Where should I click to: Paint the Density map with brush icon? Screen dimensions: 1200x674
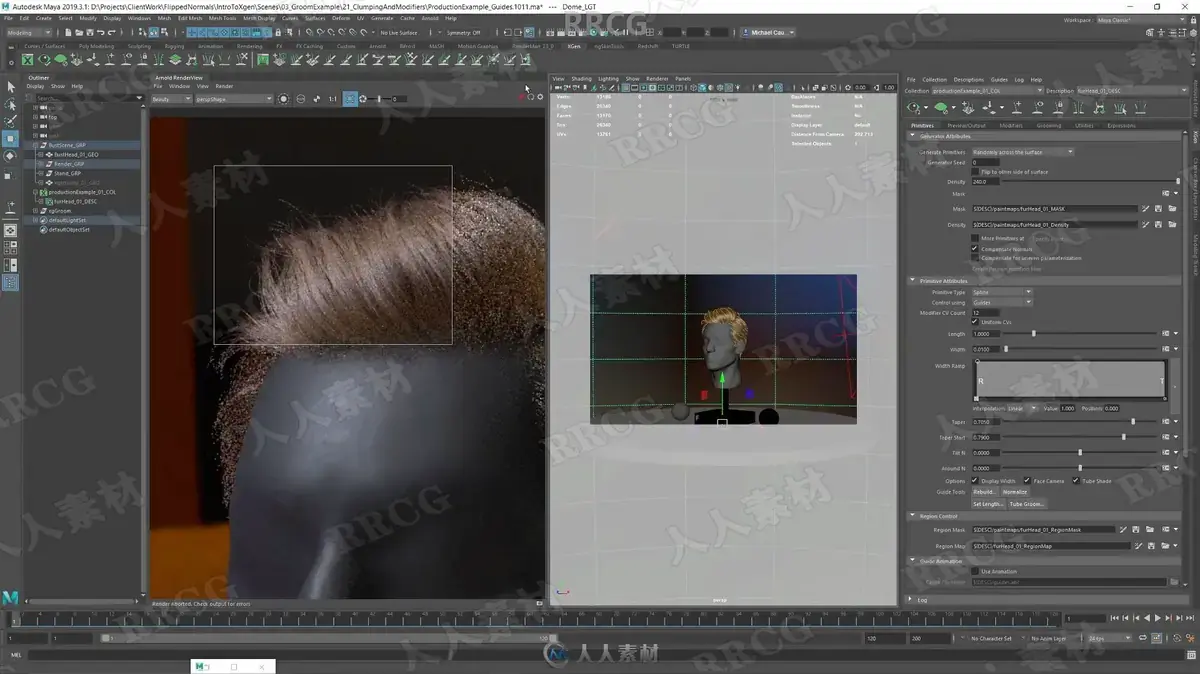pyautogui.click(x=1145, y=225)
